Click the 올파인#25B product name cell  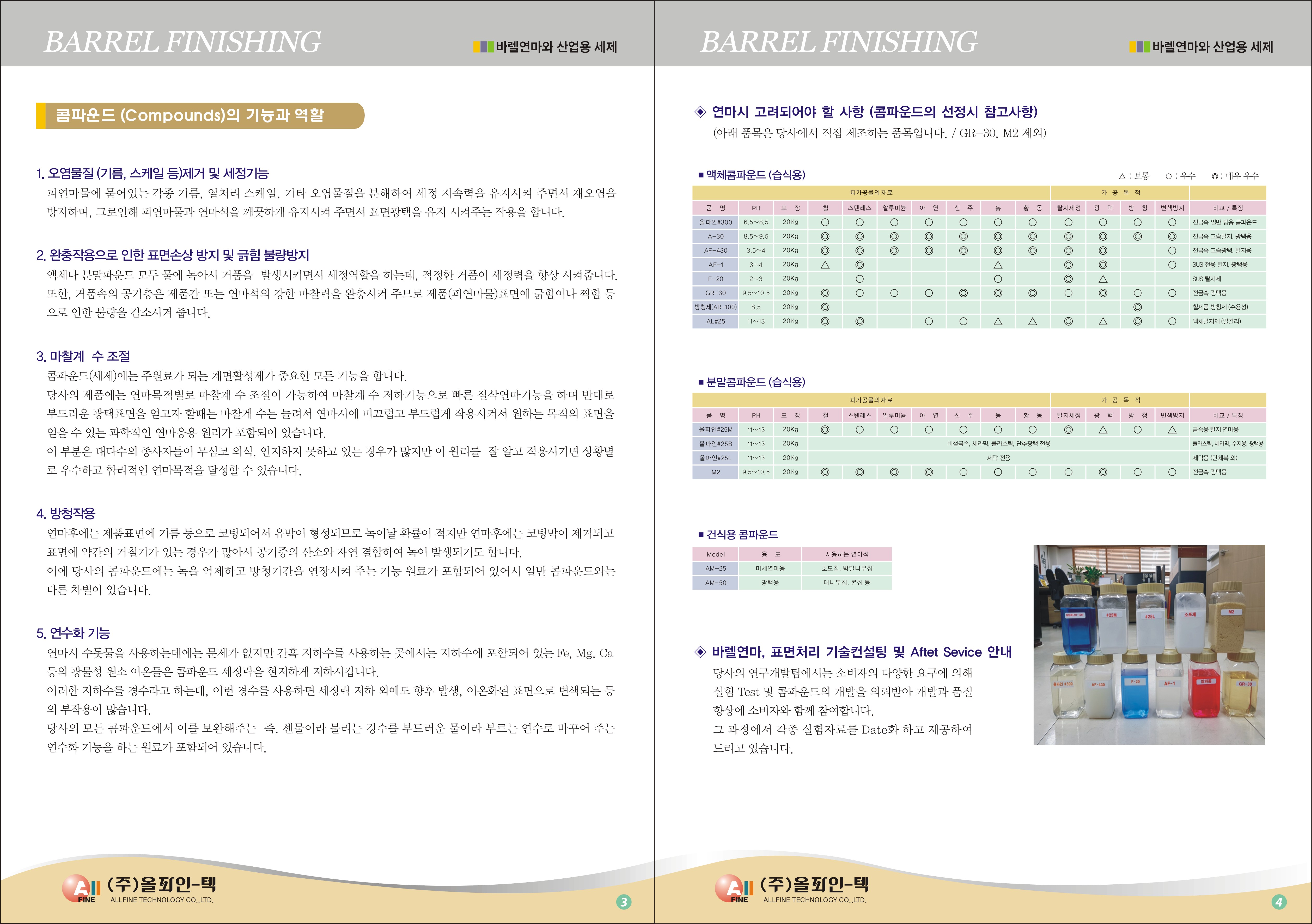[x=715, y=443]
